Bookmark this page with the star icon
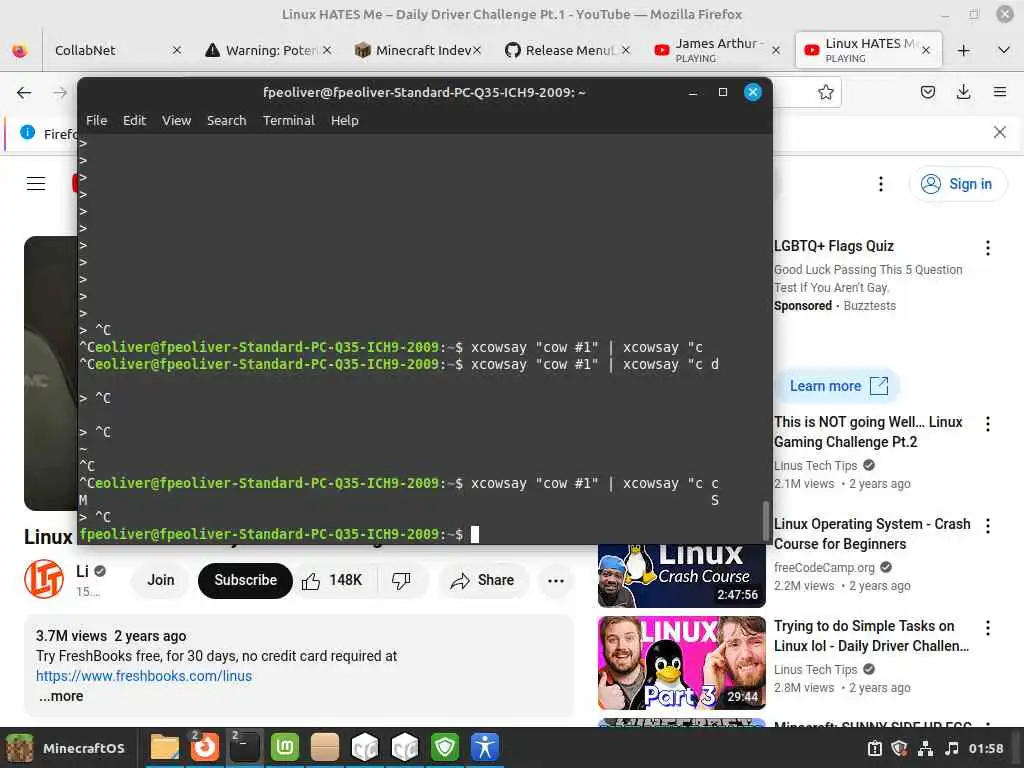This screenshot has width=1024, height=768. [x=825, y=92]
